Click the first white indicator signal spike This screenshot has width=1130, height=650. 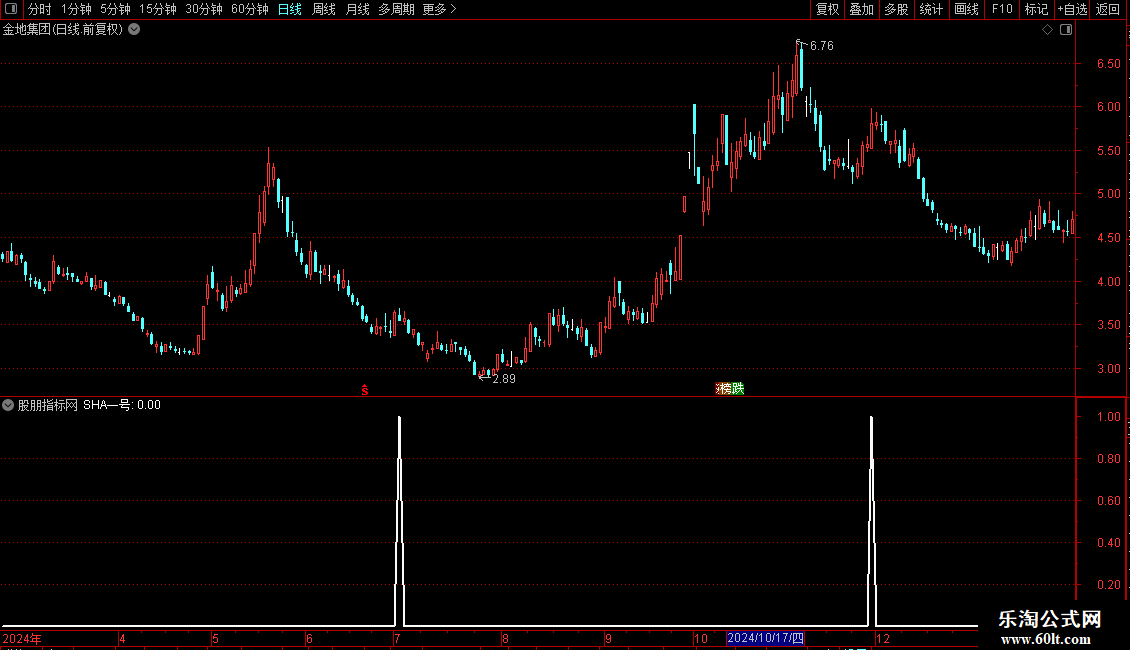coord(399,520)
